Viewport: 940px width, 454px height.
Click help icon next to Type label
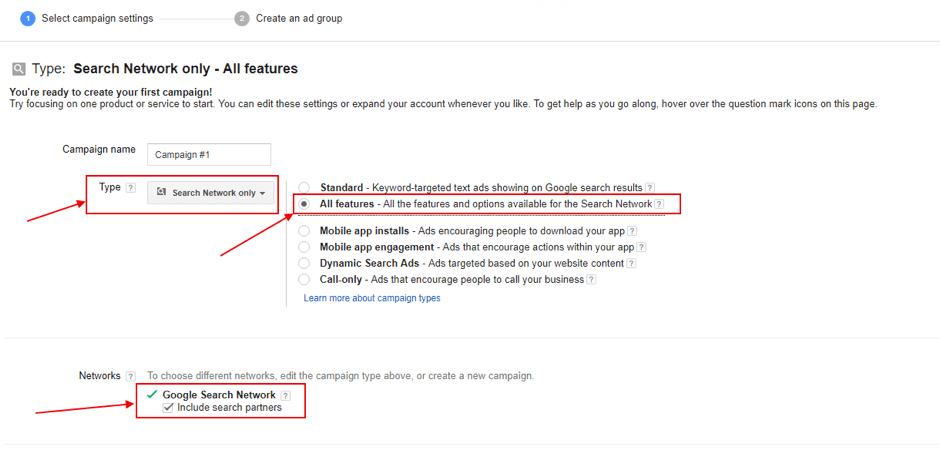(131, 188)
